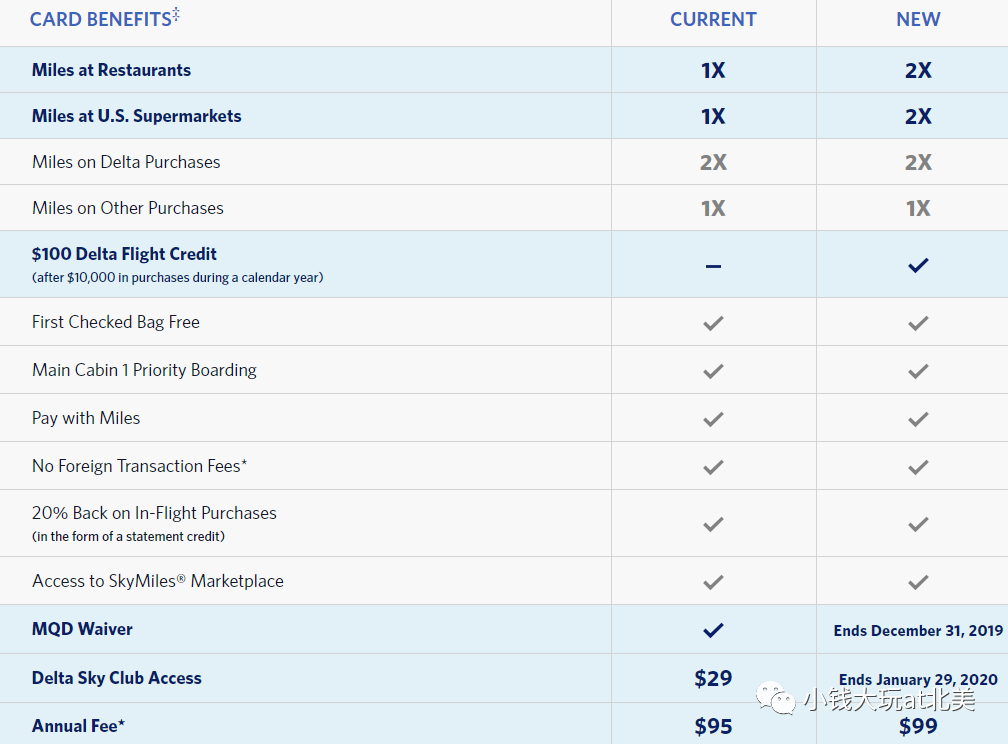Click new 2X value for Miles at Restaurants
The height and width of the screenshot is (744, 1008).
(x=918, y=70)
